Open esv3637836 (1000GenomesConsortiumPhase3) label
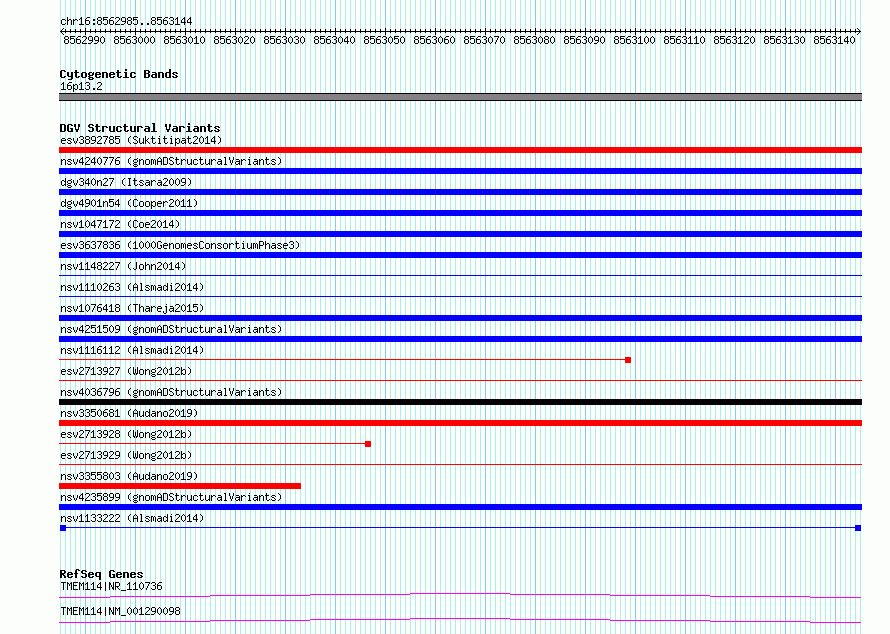Viewport: 890px width, 634px height. click(180, 245)
